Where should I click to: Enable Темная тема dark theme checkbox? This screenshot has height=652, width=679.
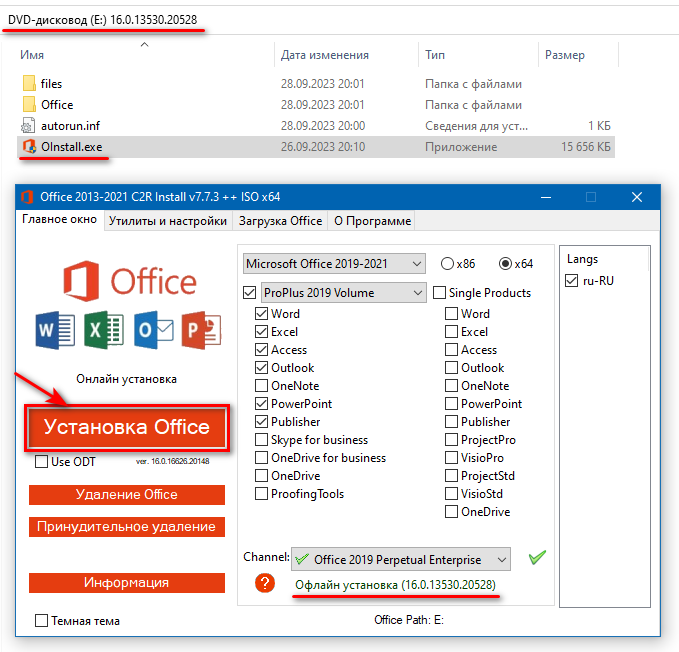42,620
